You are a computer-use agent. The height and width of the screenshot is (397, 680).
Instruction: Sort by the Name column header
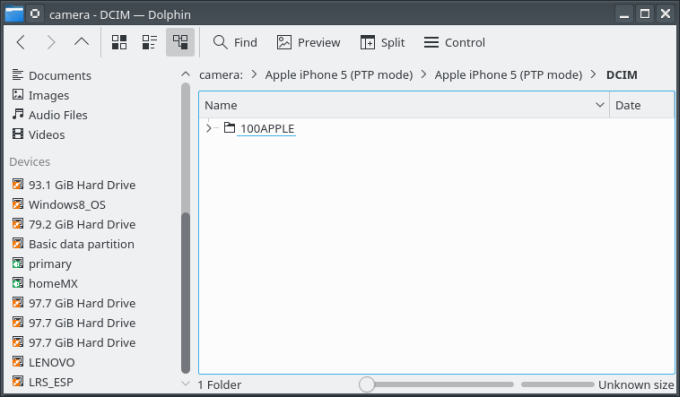[x=404, y=105]
